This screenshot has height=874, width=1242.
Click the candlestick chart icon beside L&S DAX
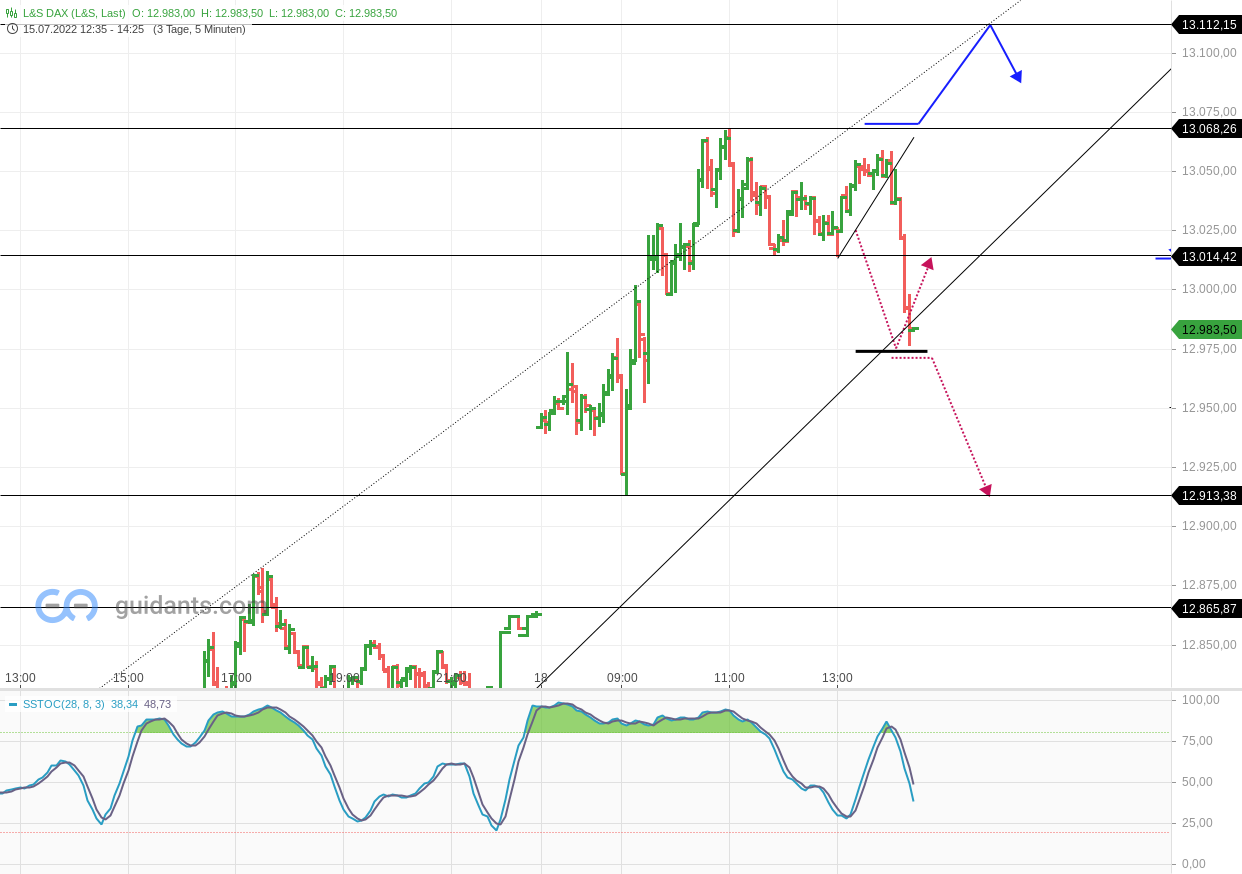coord(10,14)
